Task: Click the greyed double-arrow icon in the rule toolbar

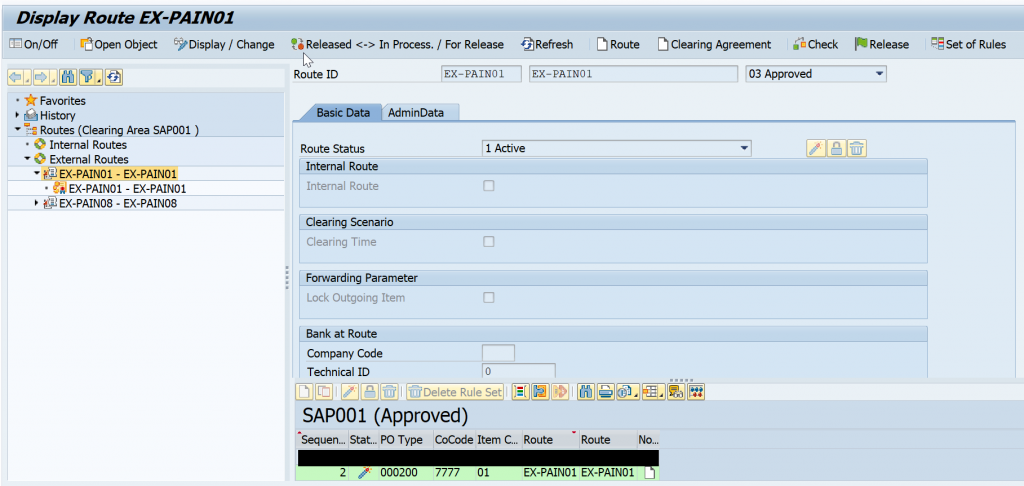Action: (x=560, y=391)
